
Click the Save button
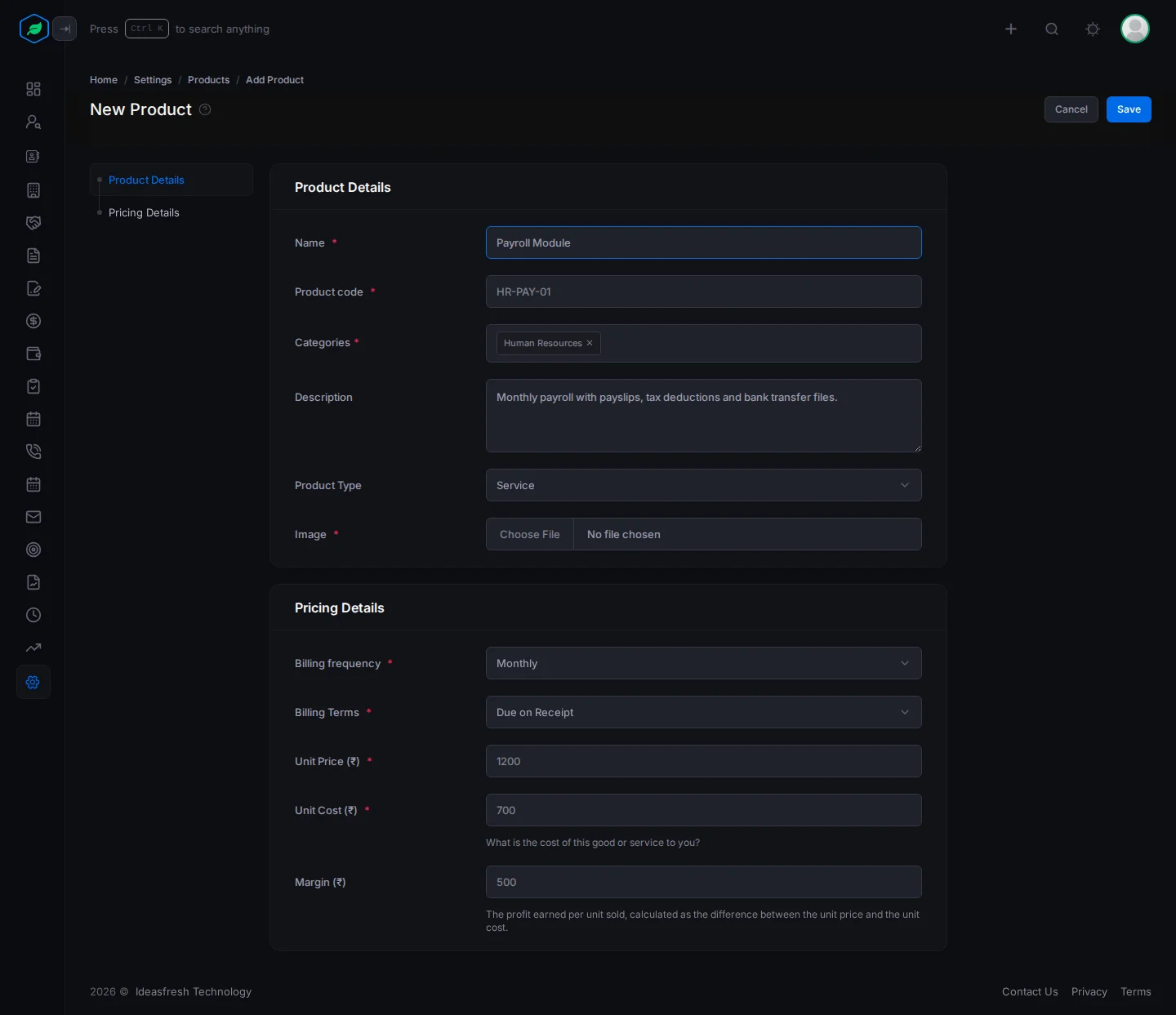(1129, 109)
